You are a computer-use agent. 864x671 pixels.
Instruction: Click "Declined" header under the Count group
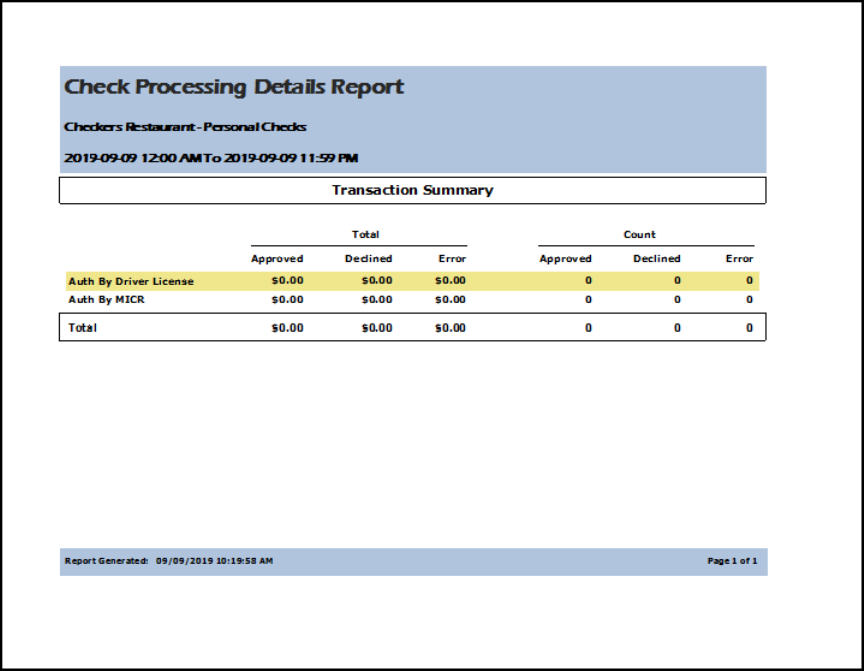[657, 258]
